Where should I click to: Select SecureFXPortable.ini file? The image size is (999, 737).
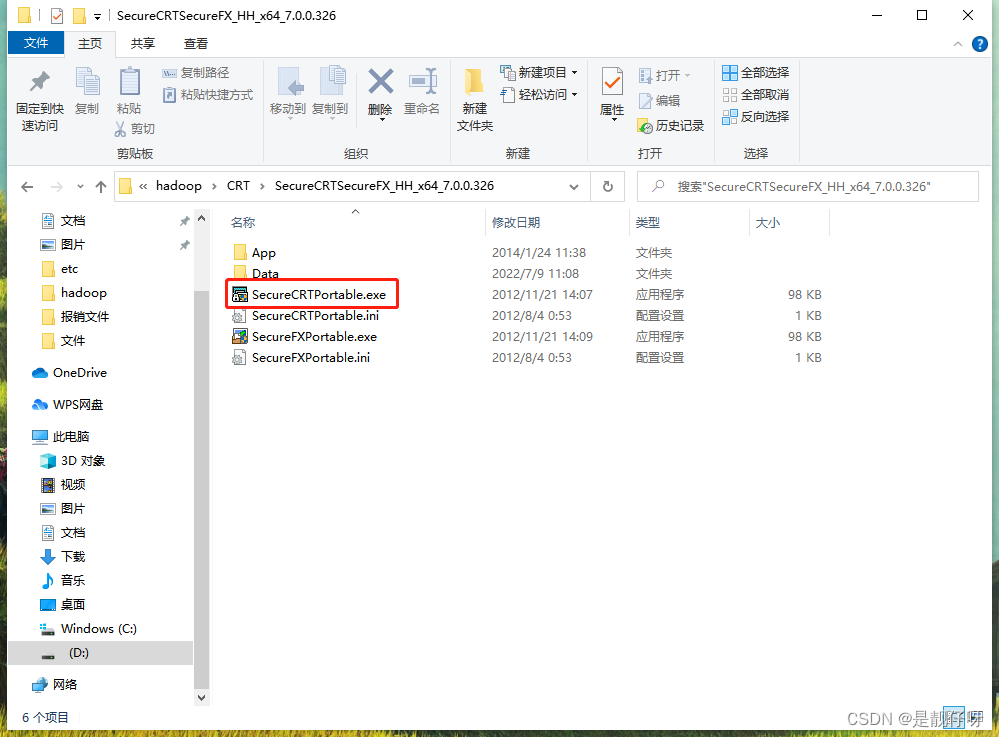(311, 358)
